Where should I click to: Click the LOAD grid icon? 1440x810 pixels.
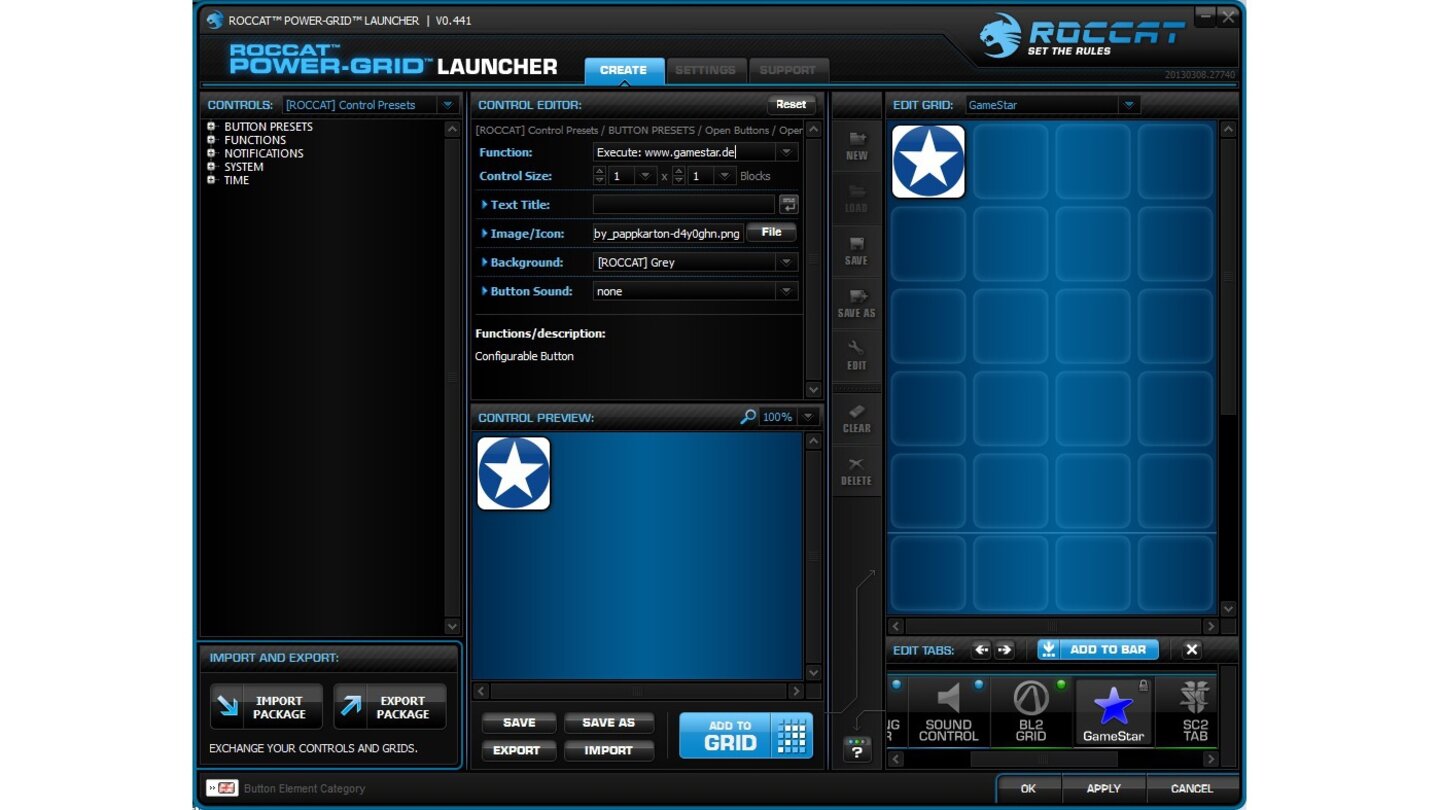pos(857,198)
